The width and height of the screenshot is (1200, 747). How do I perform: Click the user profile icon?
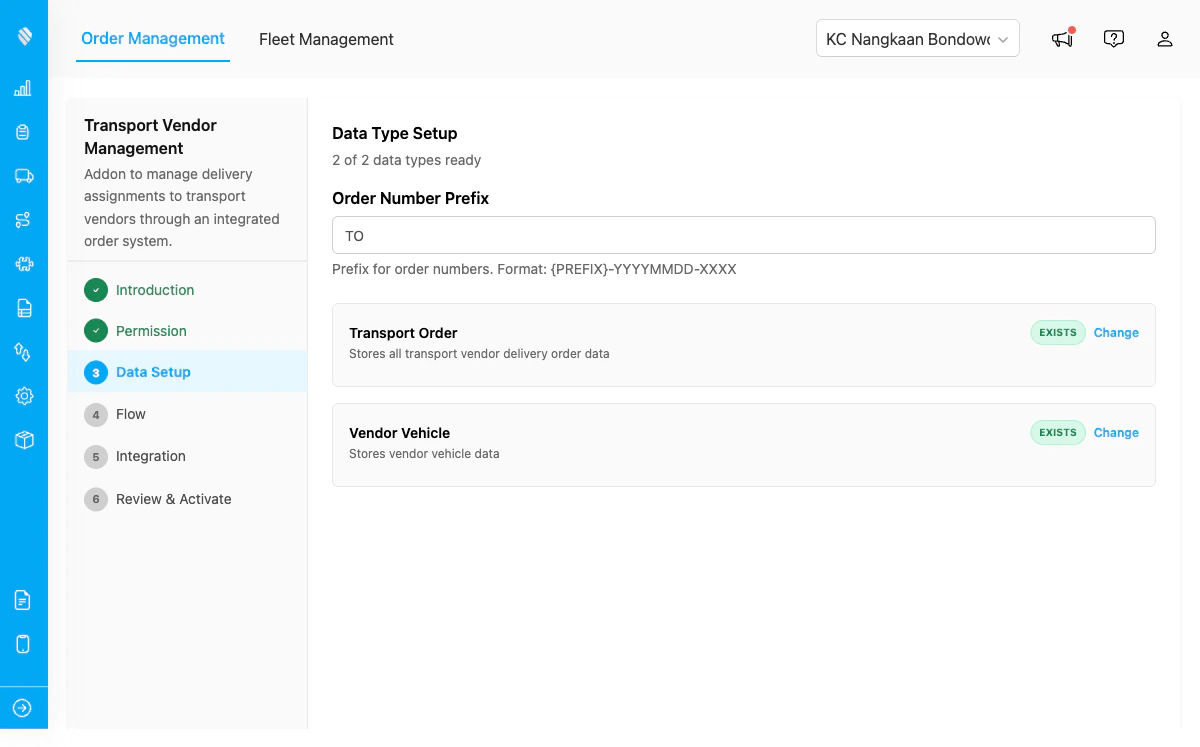tap(1164, 39)
